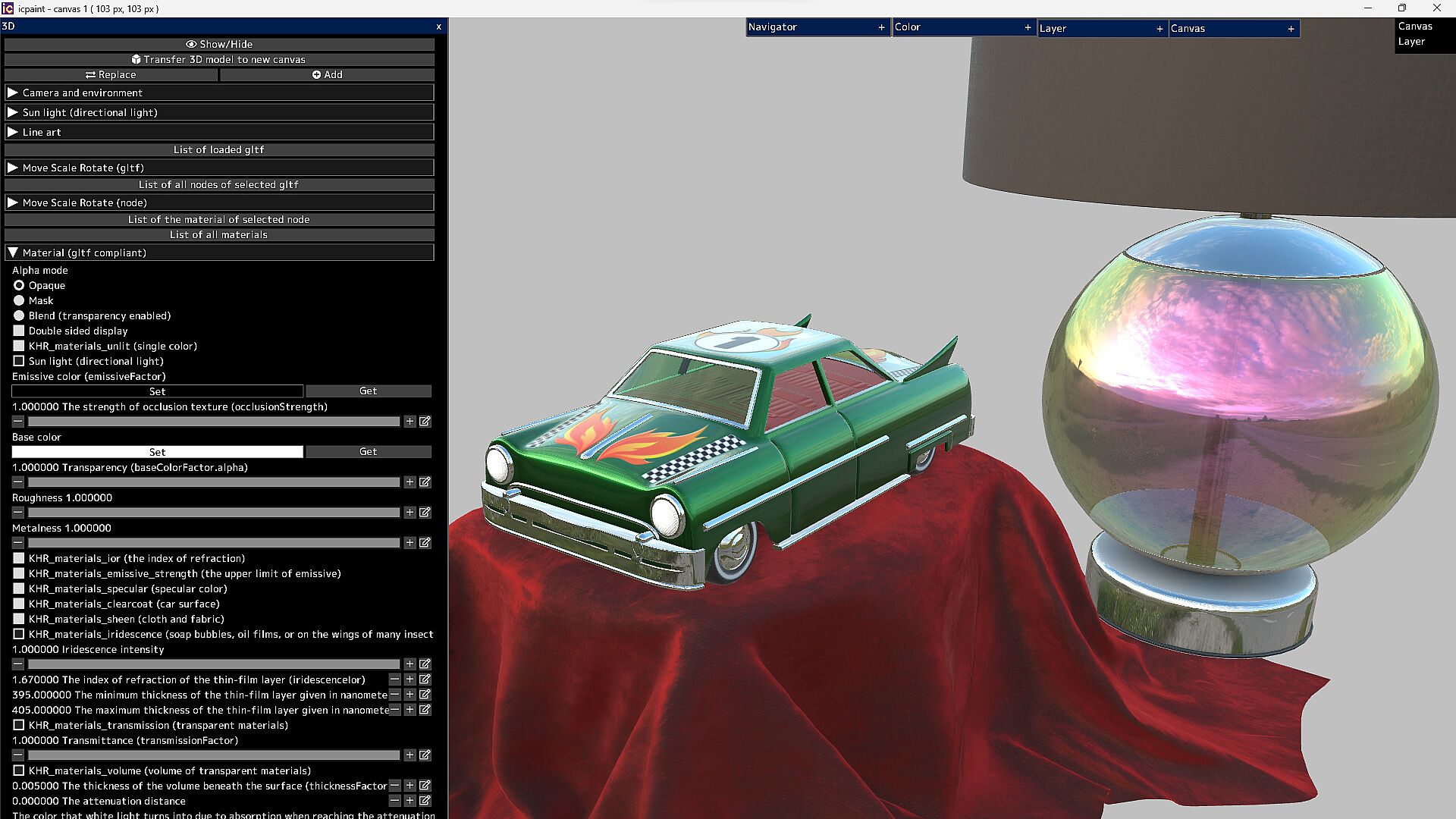This screenshot has width=1456, height=819.
Task: Click edit icon for the Metalness value
Action: tap(425, 543)
